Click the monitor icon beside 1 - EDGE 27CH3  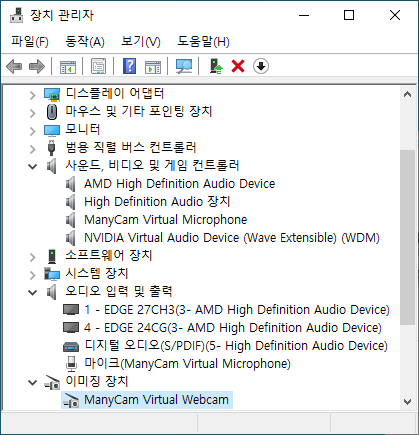[71, 310]
